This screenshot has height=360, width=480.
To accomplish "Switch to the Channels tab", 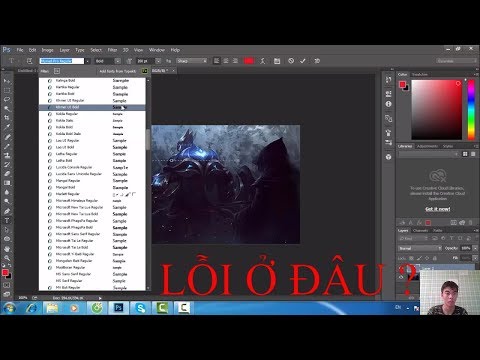I will [420, 230].
